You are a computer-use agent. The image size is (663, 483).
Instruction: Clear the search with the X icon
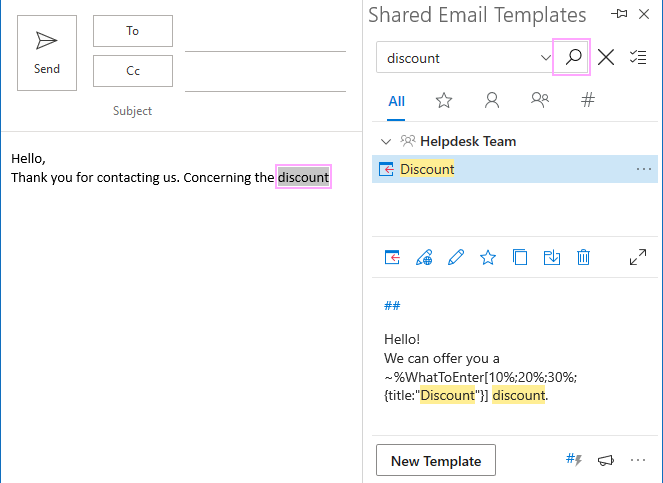click(606, 57)
